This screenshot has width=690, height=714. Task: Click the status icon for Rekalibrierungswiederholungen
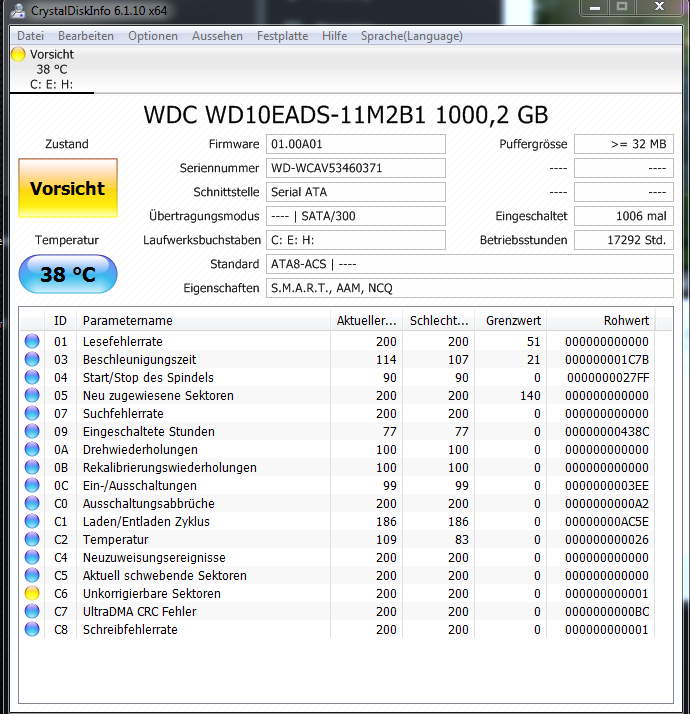[x=32, y=467]
